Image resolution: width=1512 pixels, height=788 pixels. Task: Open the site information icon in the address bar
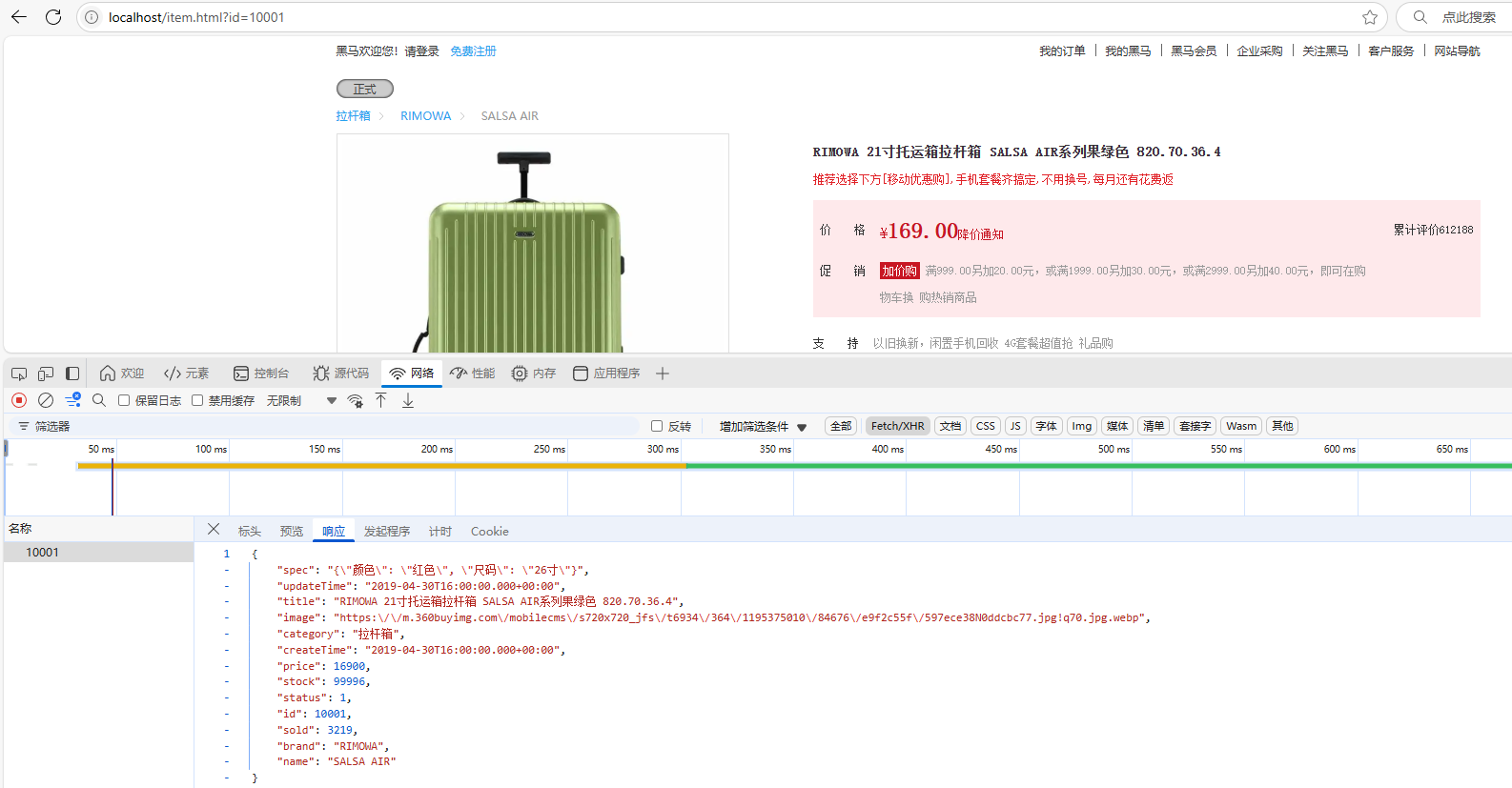point(92,17)
